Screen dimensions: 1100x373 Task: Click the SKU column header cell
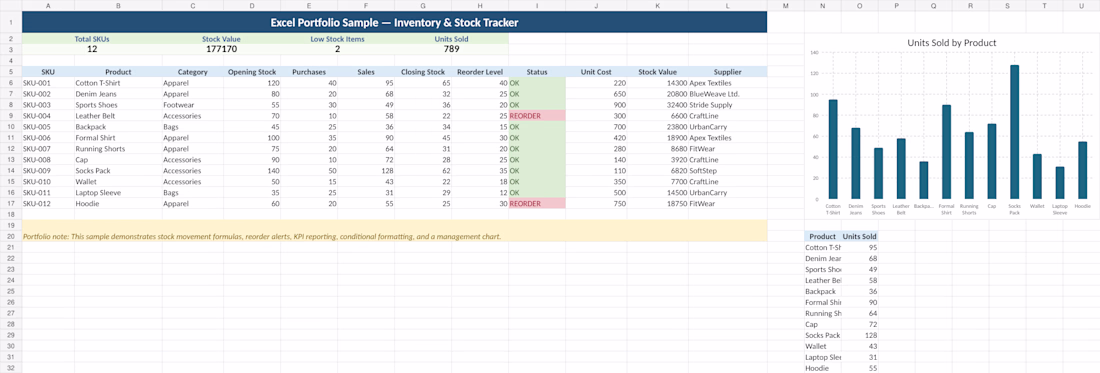click(x=48, y=72)
